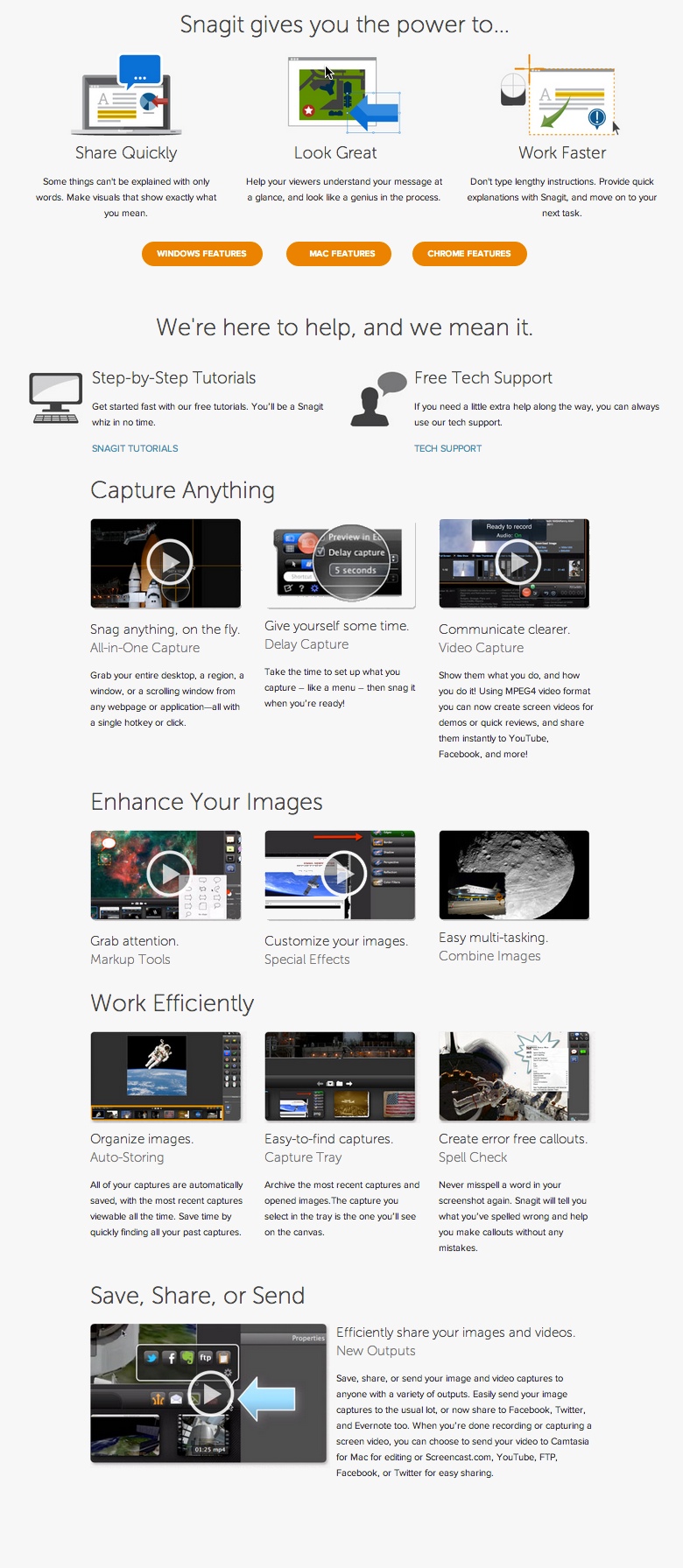Click the 'Markup Tools' subtitle

[x=130, y=960]
